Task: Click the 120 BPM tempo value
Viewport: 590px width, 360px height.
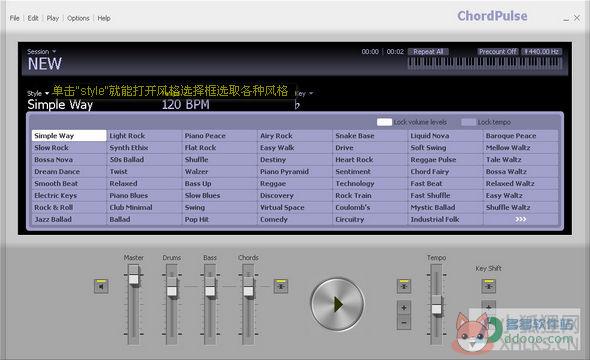Action: tap(186, 105)
